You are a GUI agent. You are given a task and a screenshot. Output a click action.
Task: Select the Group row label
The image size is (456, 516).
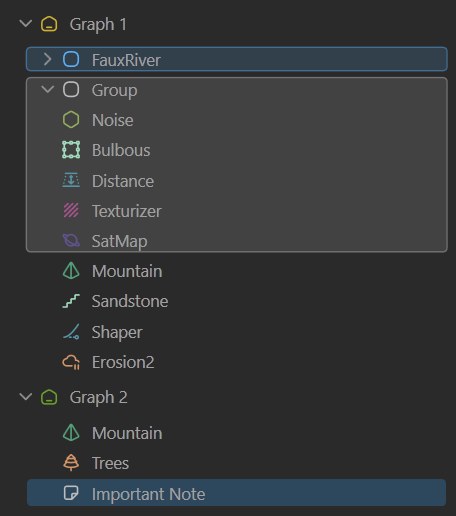click(x=114, y=91)
